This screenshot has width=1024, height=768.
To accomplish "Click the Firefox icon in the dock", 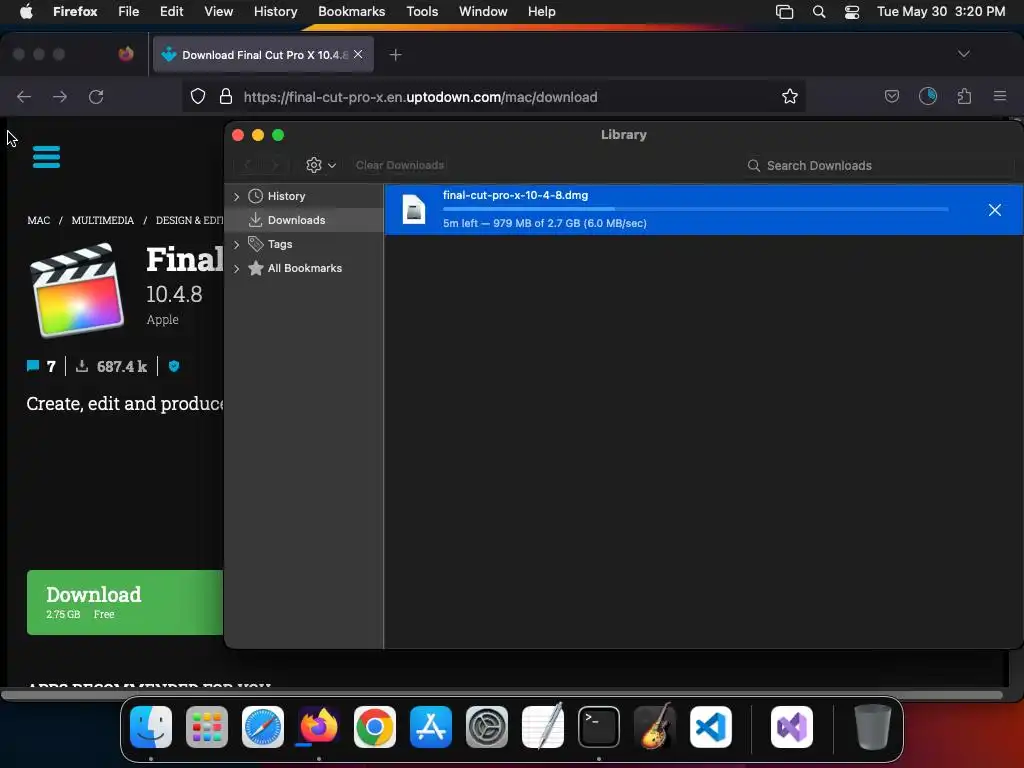I will 319,727.
